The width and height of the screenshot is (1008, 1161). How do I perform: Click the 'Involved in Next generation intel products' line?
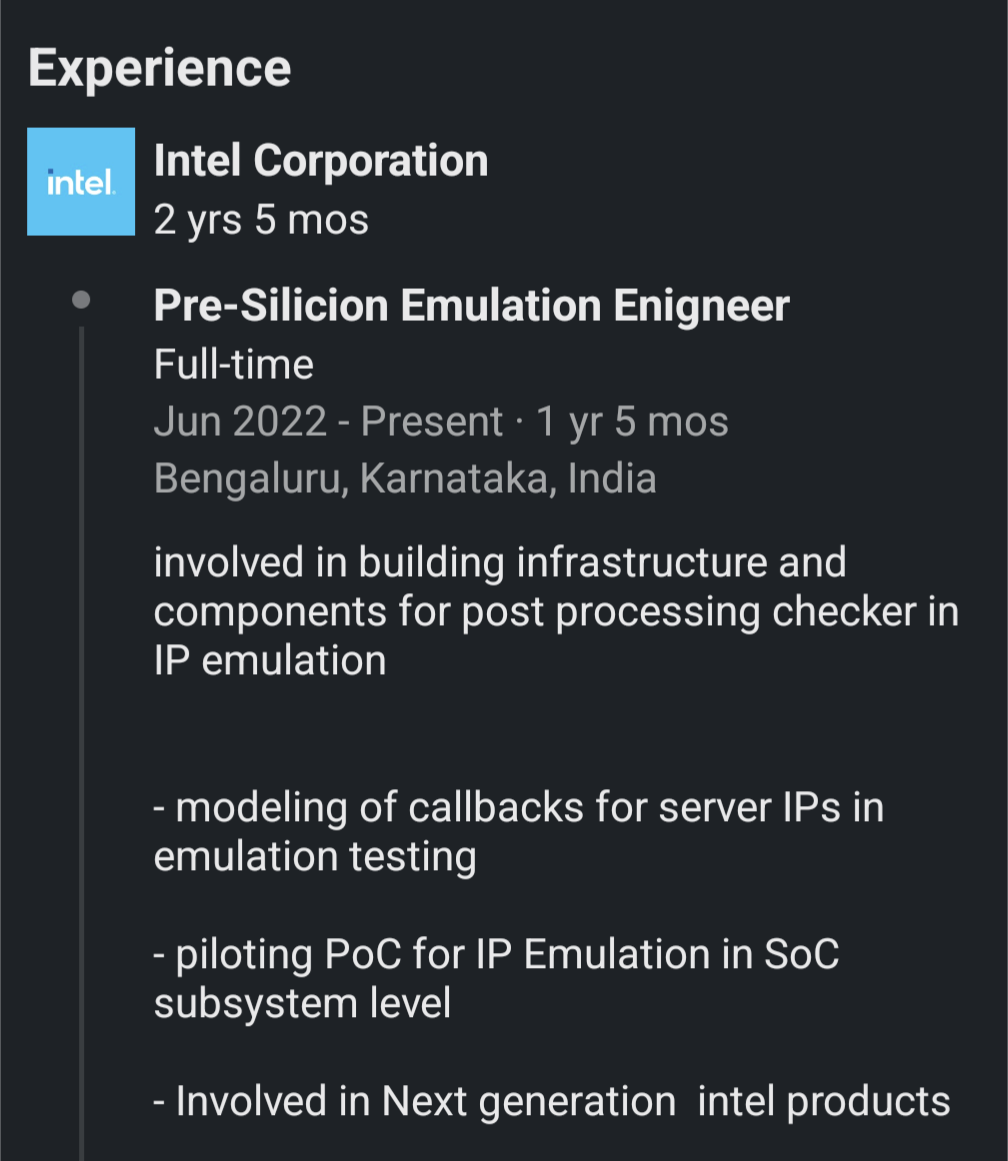[552, 1101]
